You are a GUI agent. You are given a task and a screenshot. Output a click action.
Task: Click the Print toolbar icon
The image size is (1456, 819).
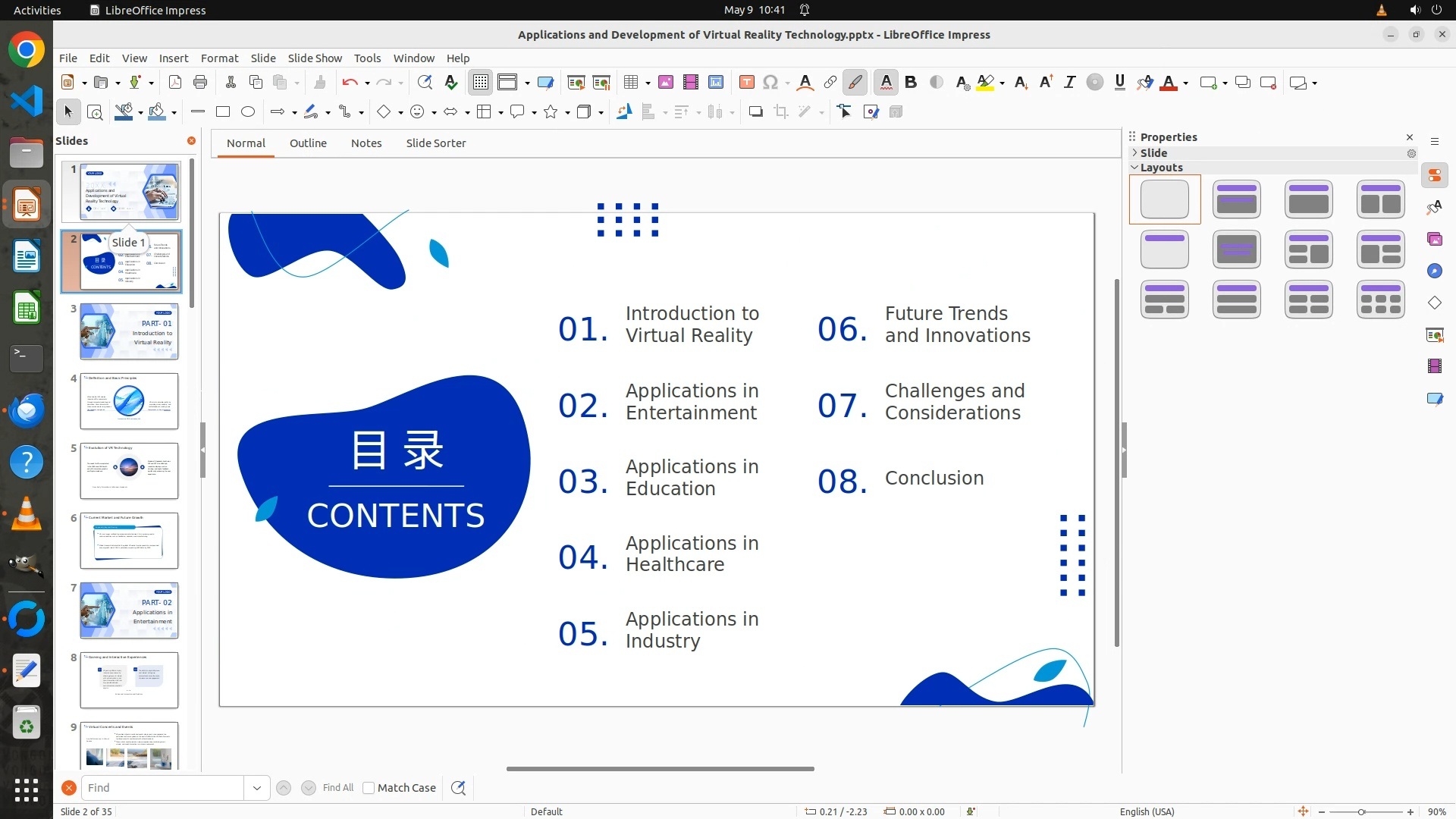tap(200, 83)
